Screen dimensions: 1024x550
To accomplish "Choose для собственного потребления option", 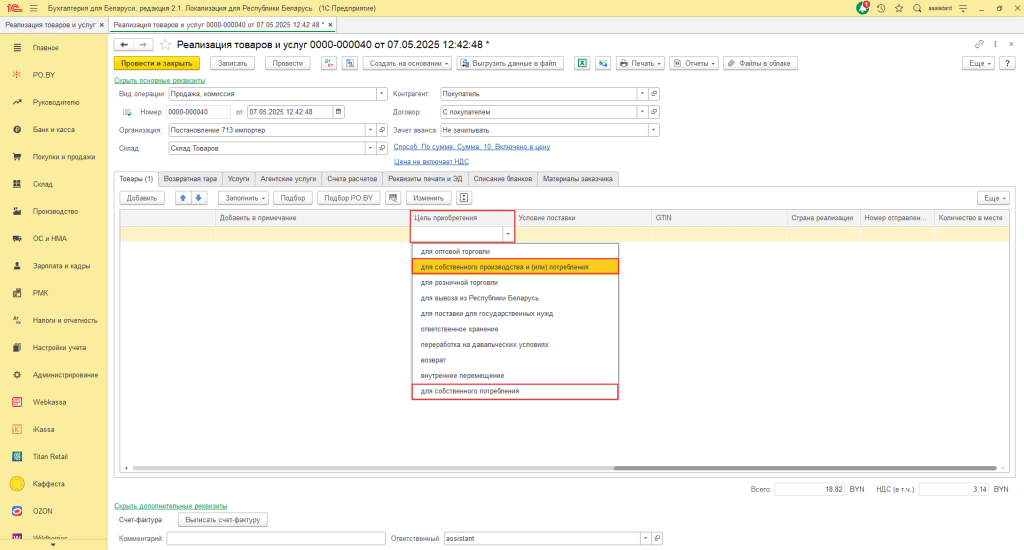I will point(515,391).
